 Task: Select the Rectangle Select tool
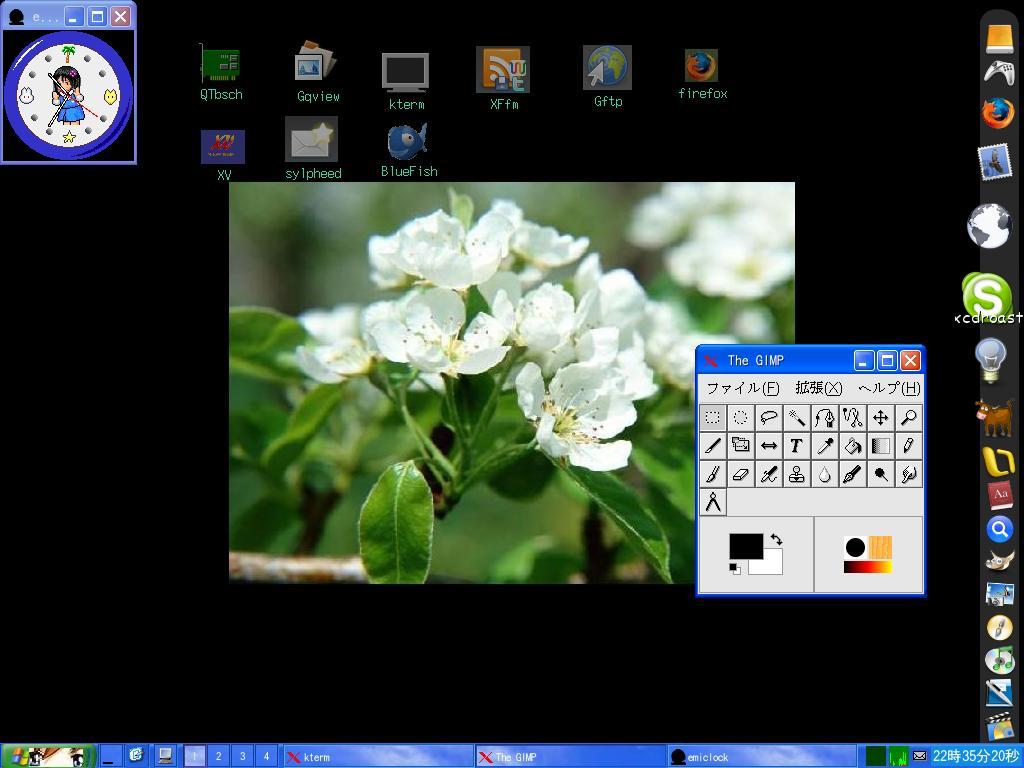click(713, 418)
